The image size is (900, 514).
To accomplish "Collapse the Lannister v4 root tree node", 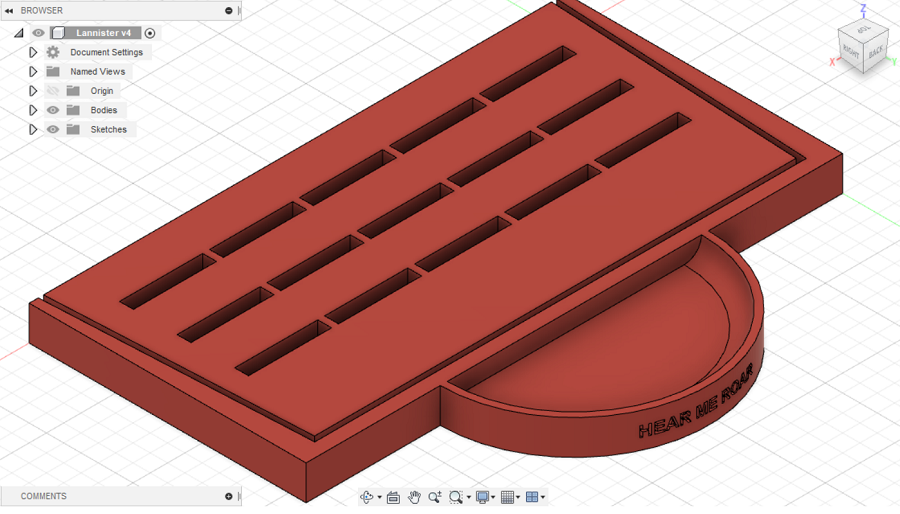I will 19,33.
